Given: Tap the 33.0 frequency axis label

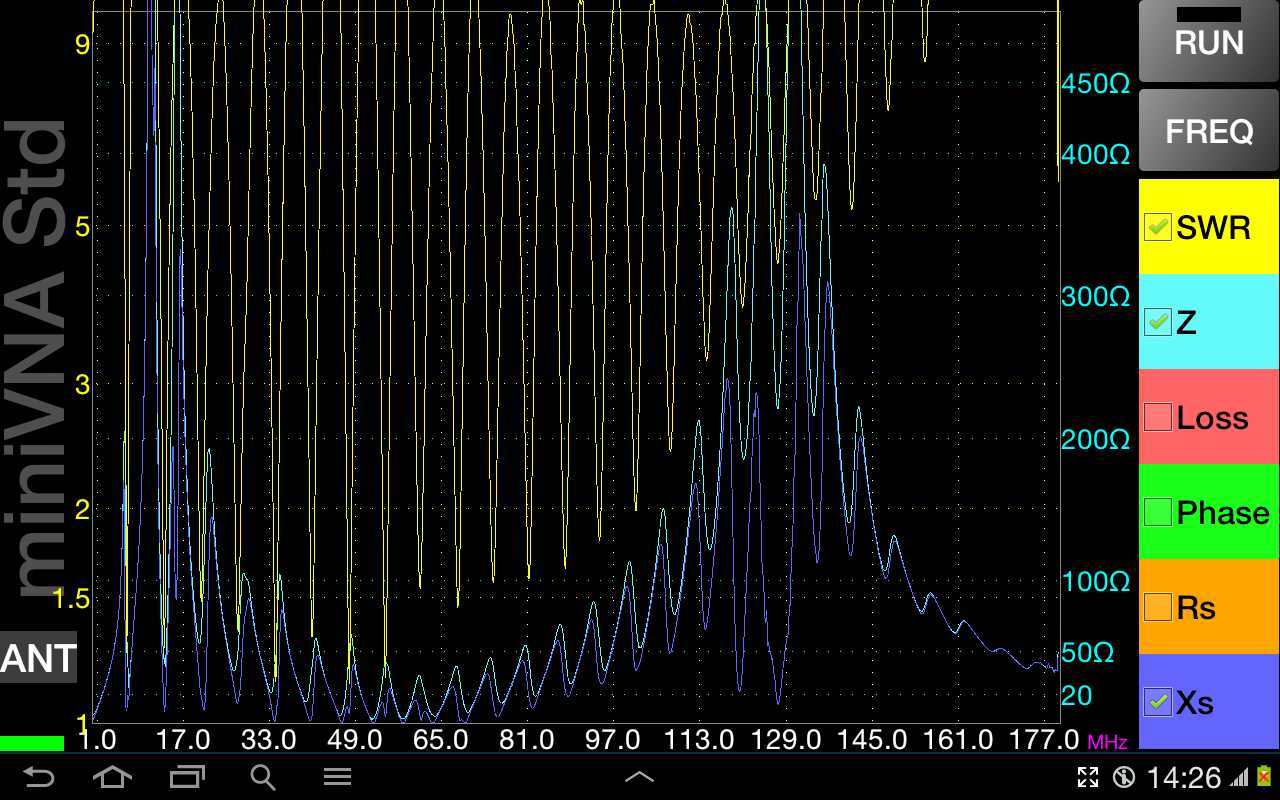Looking at the screenshot, I should pos(269,740).
